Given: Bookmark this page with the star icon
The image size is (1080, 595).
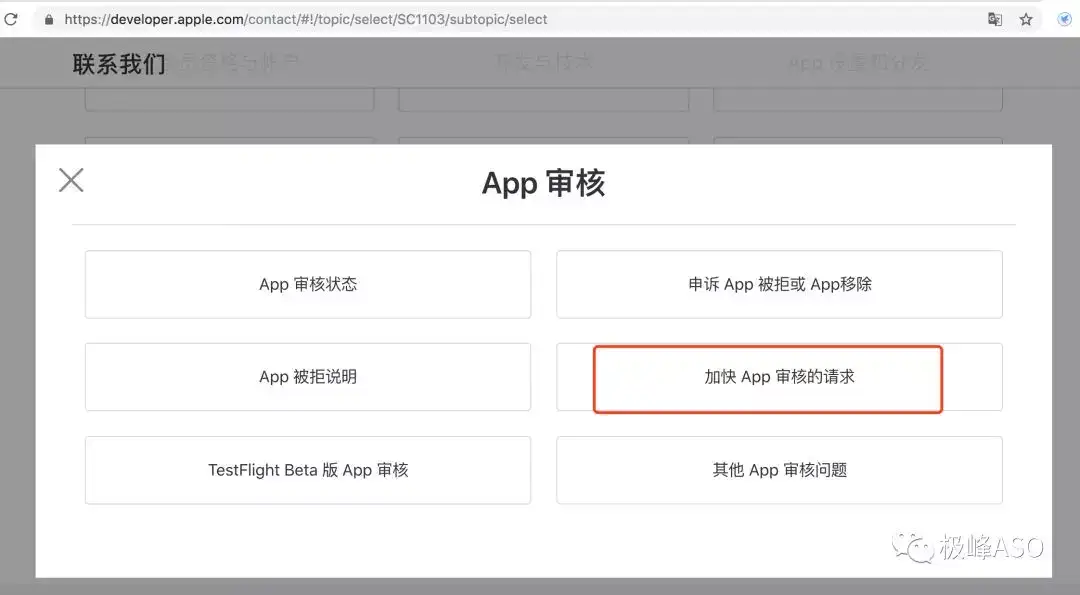Looking at the screenshot, I should (1026, 19).
